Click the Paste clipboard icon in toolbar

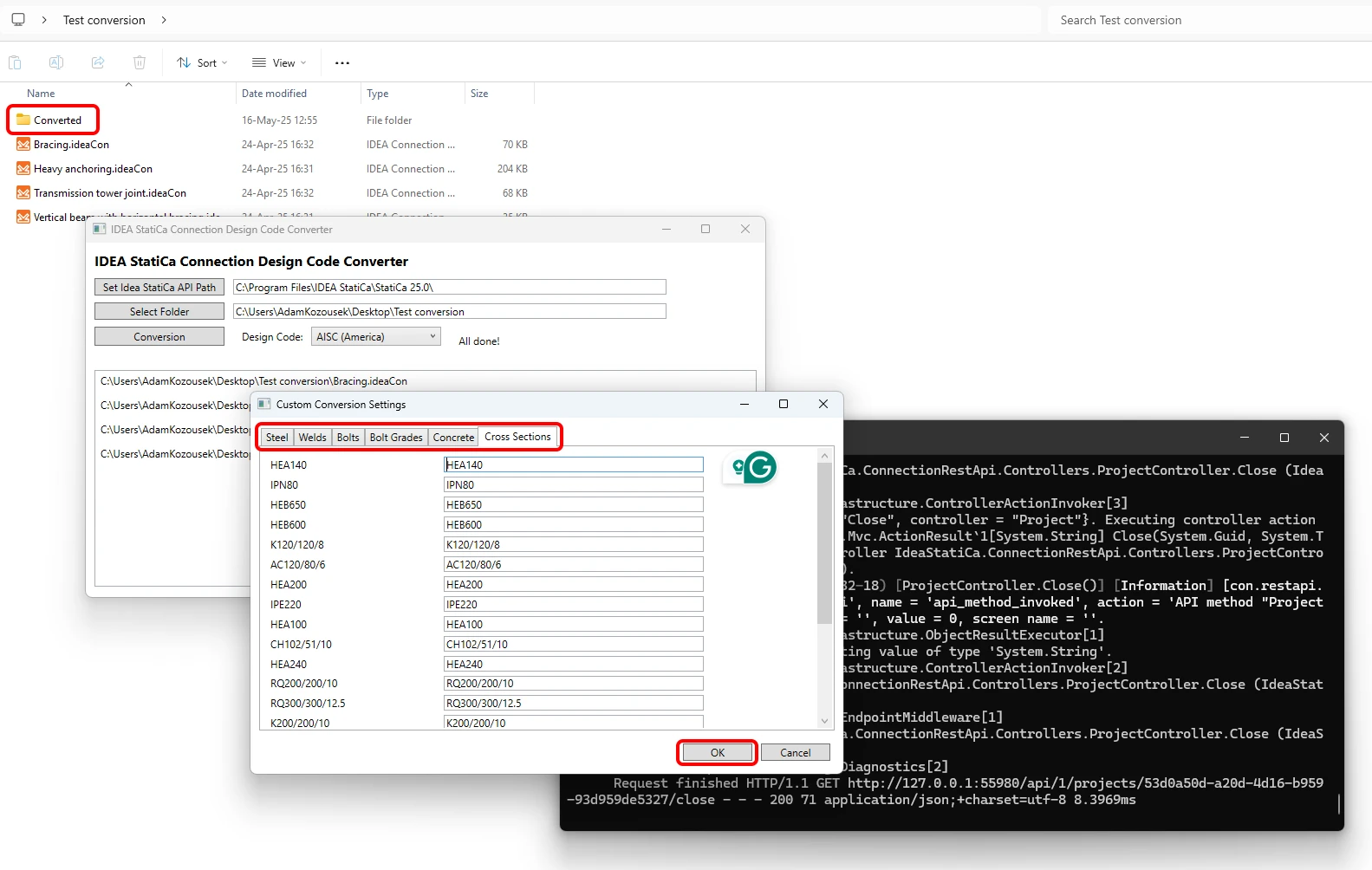click(15, 62)
